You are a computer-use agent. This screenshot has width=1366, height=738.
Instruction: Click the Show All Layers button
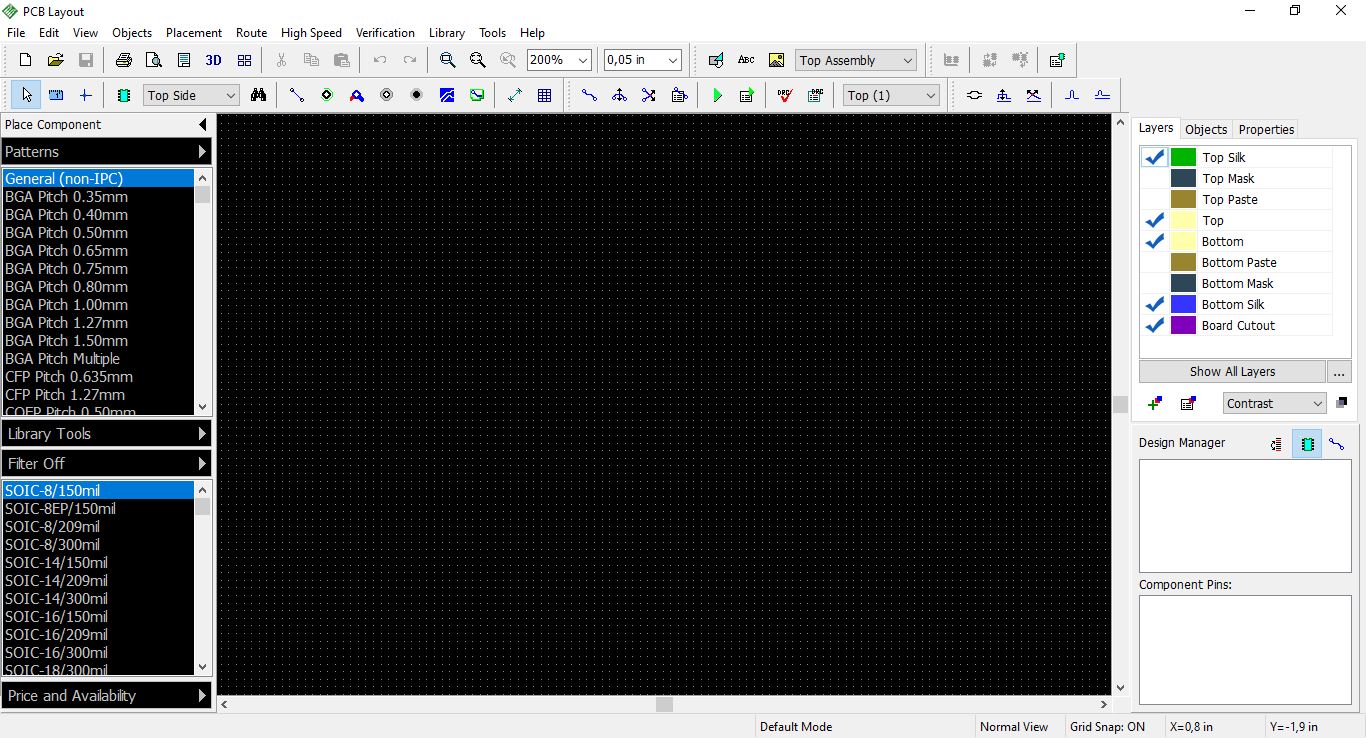(1232, 371)
